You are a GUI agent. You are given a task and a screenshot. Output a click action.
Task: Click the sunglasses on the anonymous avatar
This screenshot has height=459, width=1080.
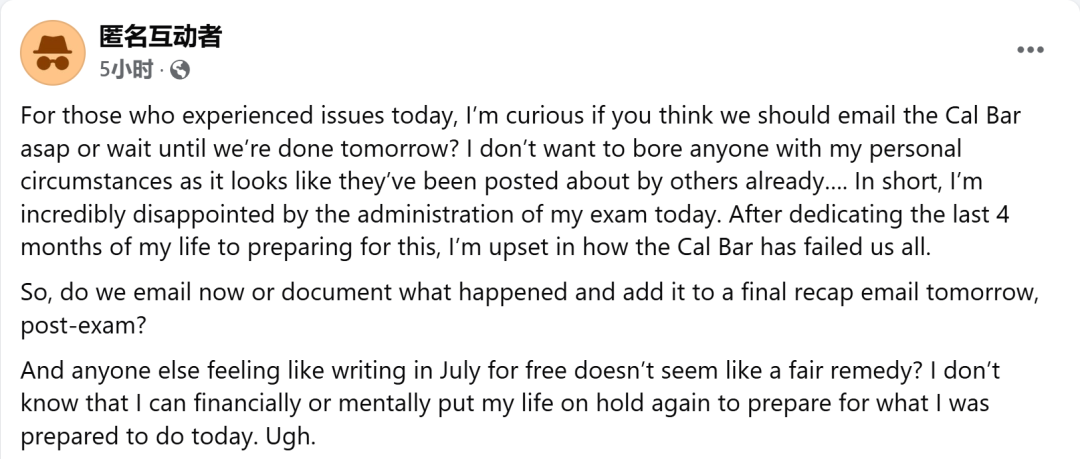[53, 63]
